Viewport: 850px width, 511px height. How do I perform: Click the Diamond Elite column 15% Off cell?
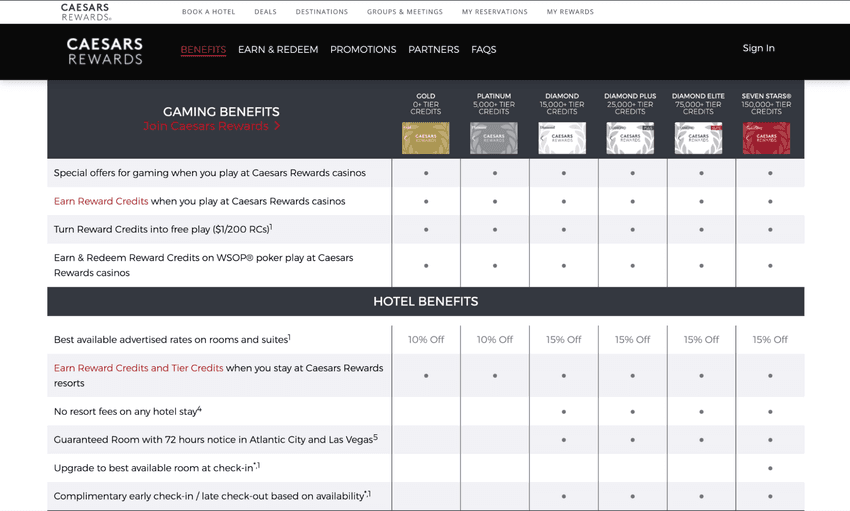pyautogui.click(x=701, y=340)
